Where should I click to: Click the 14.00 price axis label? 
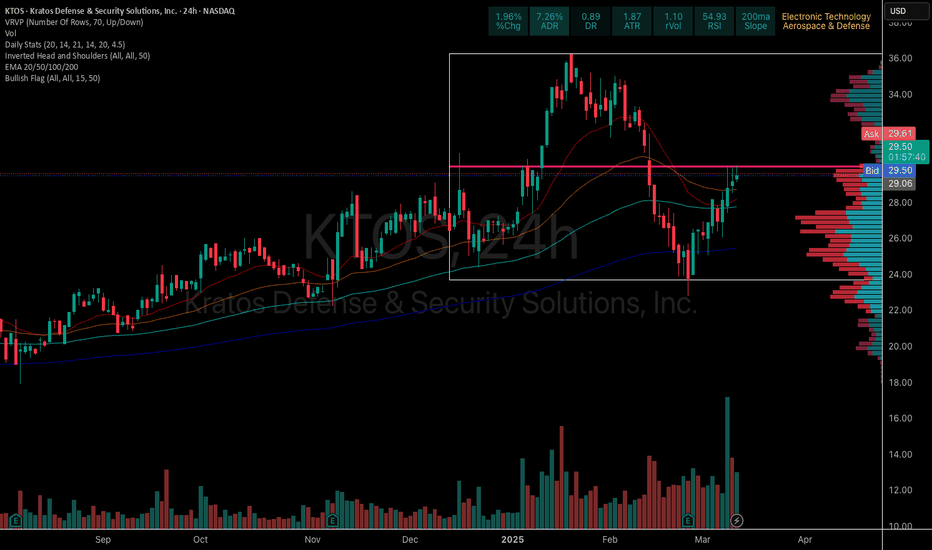coord(900,455)
